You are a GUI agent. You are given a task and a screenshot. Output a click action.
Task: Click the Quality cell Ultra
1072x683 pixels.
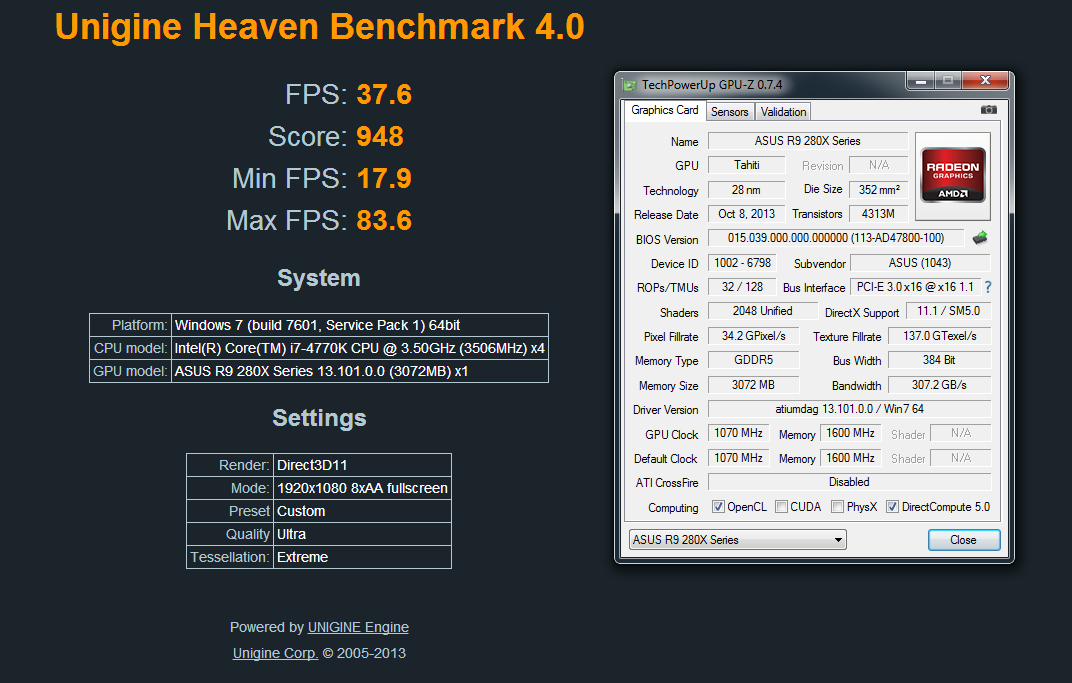point(362,534)
